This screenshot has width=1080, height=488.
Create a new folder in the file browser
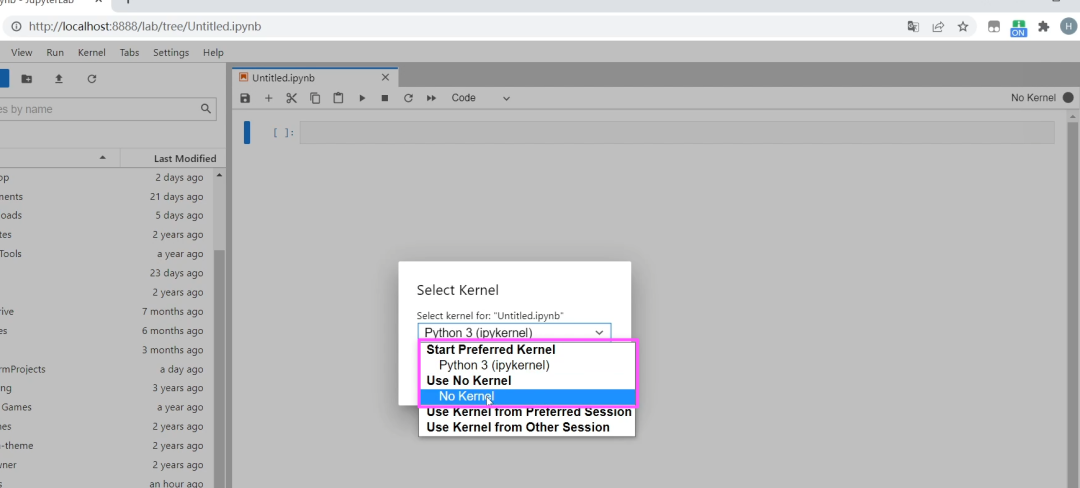pos(27,78)
